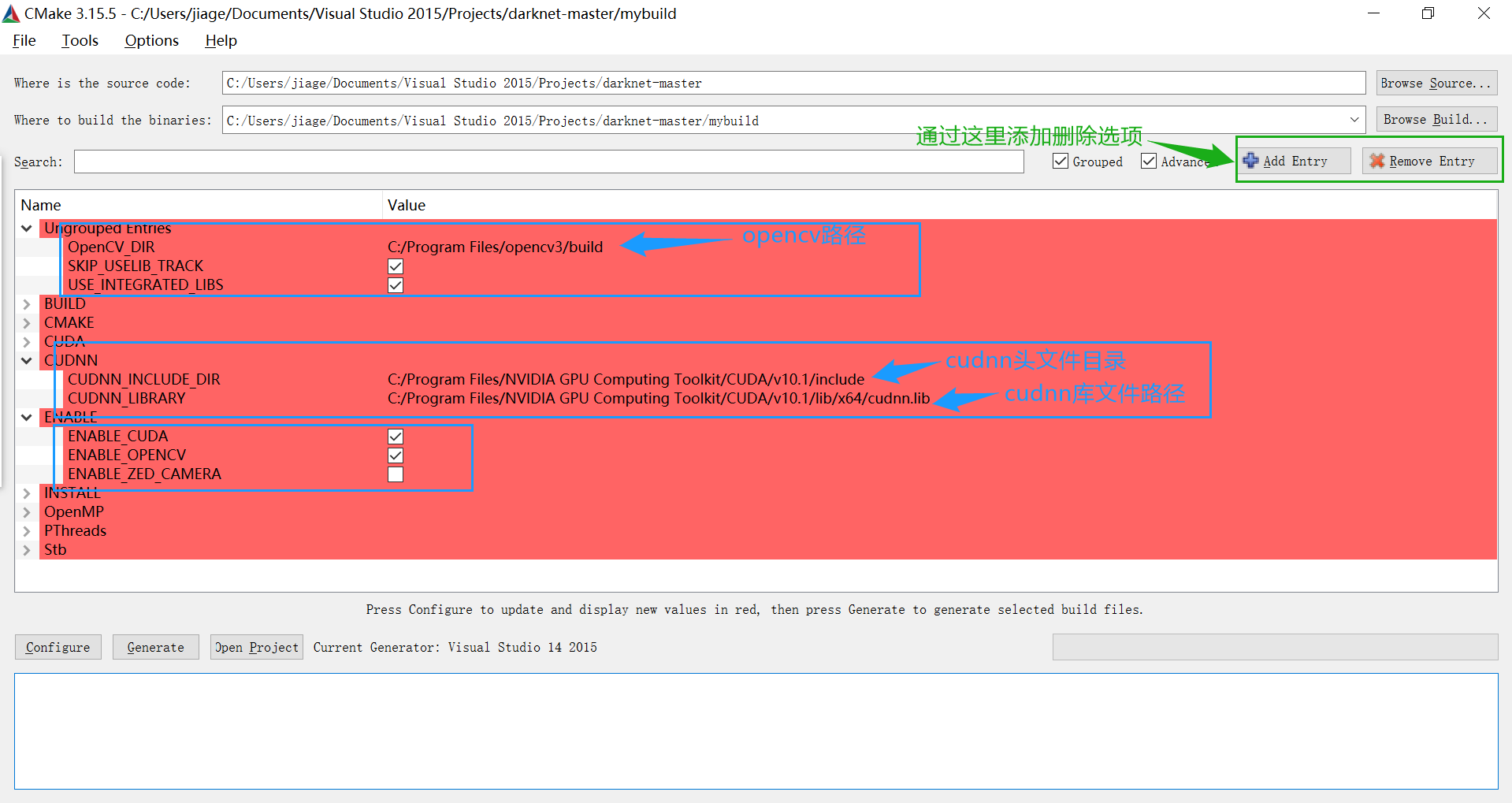Expand the CUDA group

[x=27, y=342]
